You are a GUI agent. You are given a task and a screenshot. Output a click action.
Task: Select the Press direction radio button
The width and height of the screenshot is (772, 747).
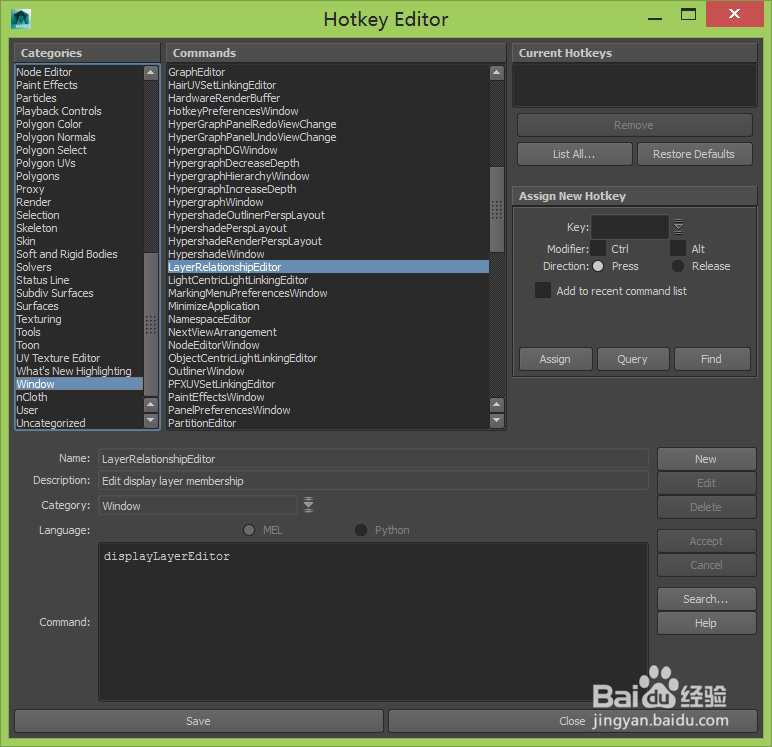pyautogui.click(x=598, y=266)
